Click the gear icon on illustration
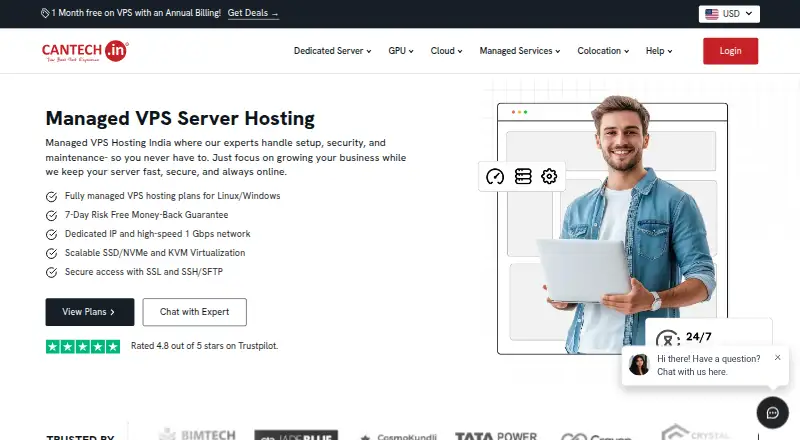Viewport: 800px width, 440px height. click(549, 177)
